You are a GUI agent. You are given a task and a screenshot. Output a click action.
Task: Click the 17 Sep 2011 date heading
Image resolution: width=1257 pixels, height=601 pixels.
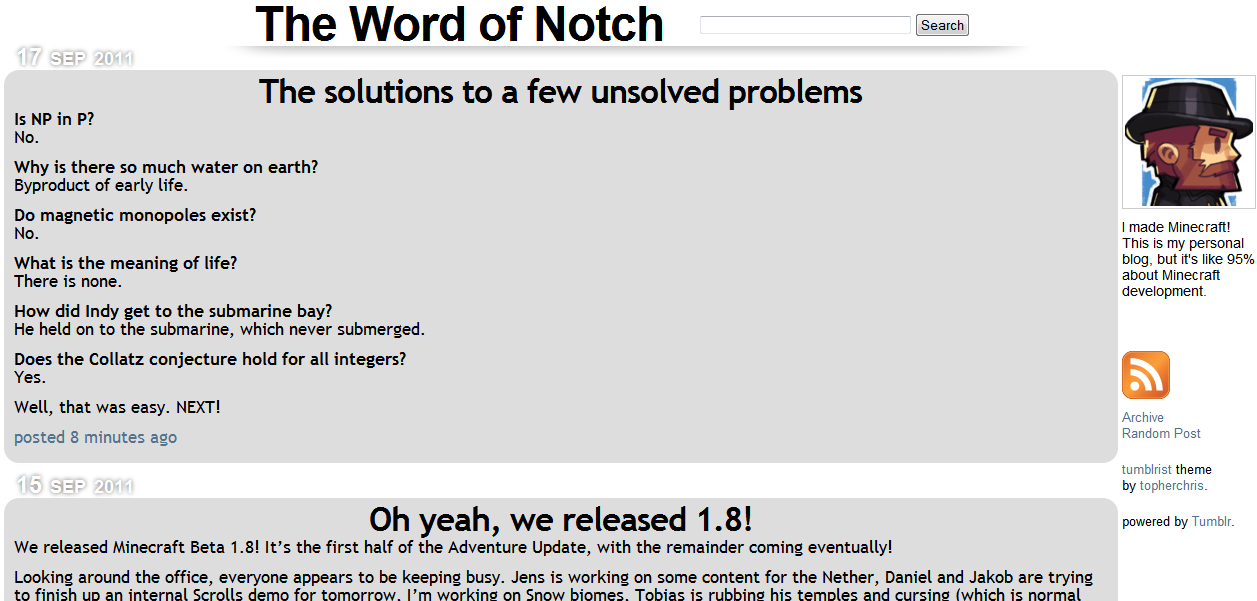pos(75,58)
